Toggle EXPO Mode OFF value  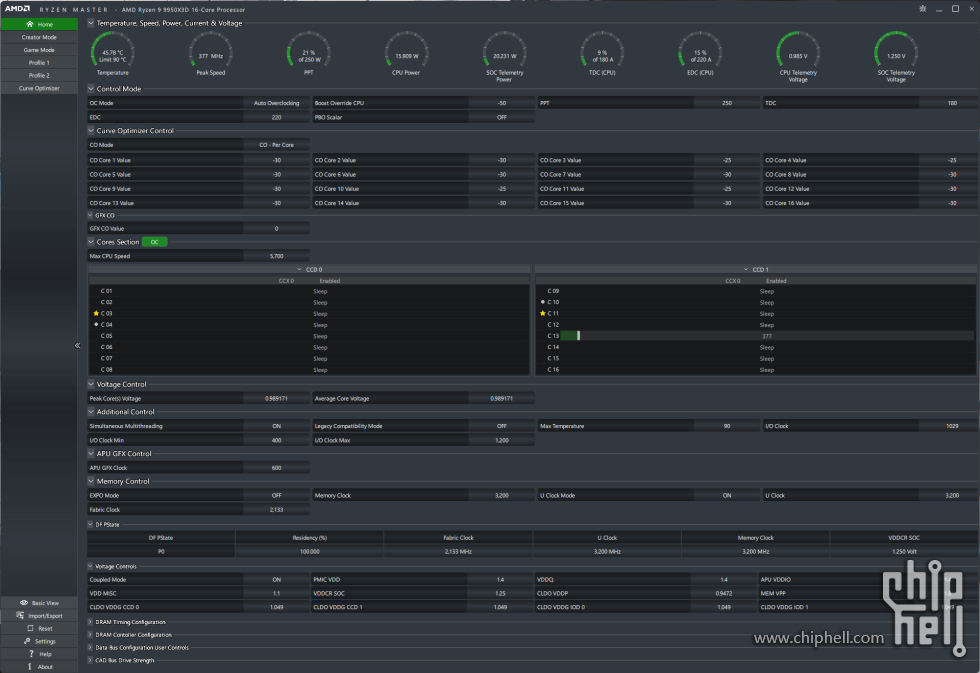coord(276,496)
